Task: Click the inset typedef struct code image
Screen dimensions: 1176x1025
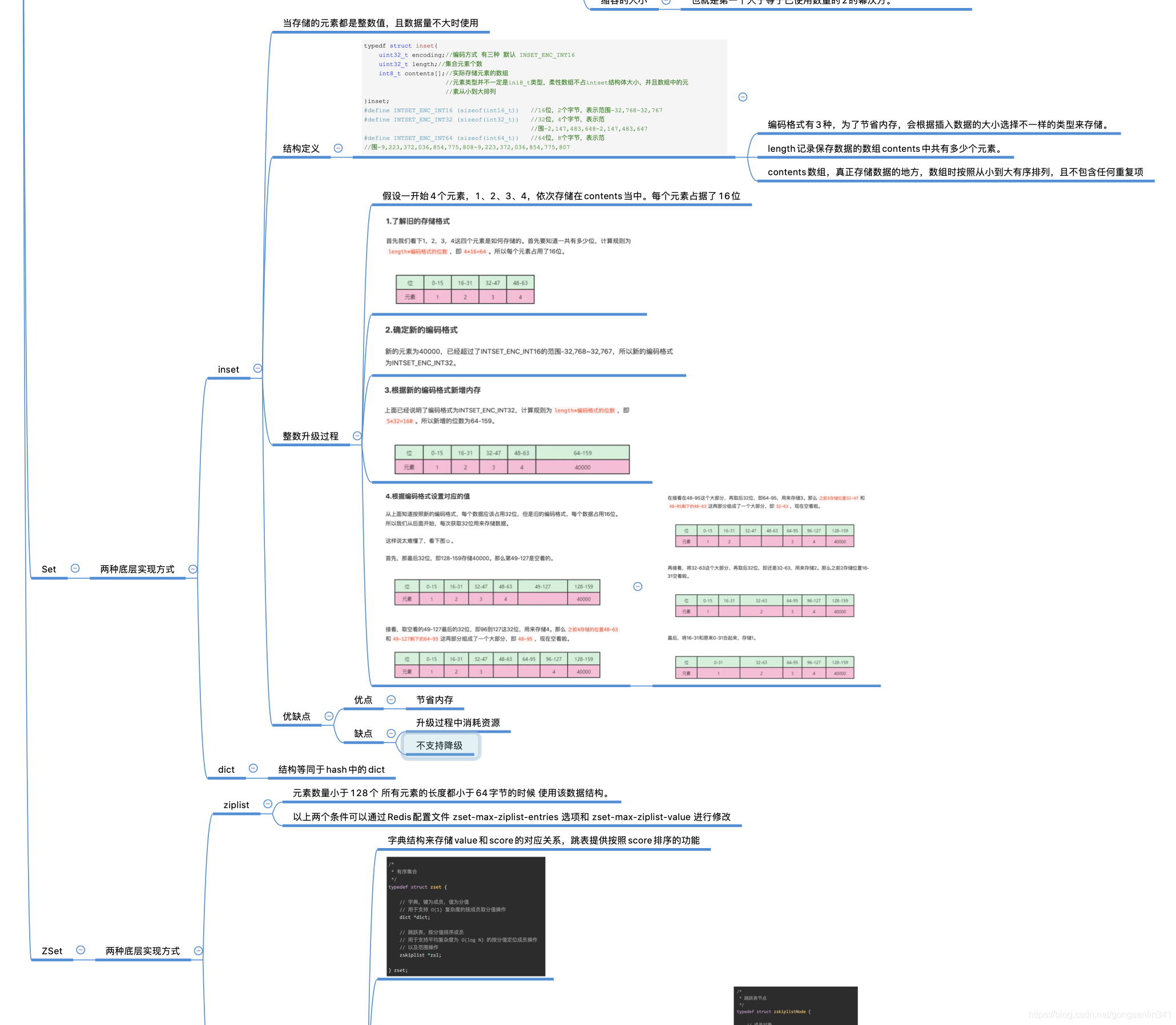Action: (544, 96)
